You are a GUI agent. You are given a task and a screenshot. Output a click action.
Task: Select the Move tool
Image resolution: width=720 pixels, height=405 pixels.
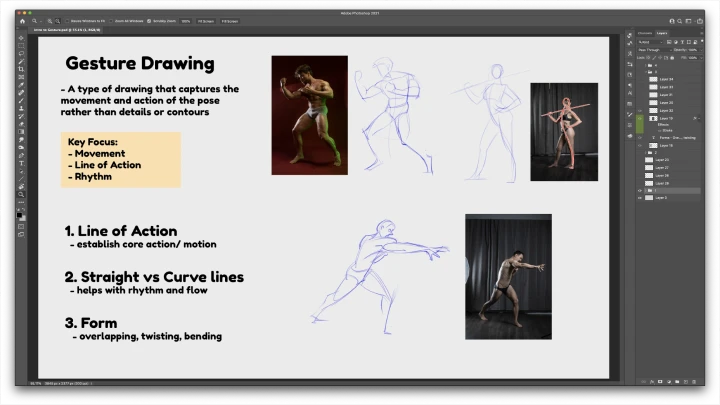[x=21, y=38]
